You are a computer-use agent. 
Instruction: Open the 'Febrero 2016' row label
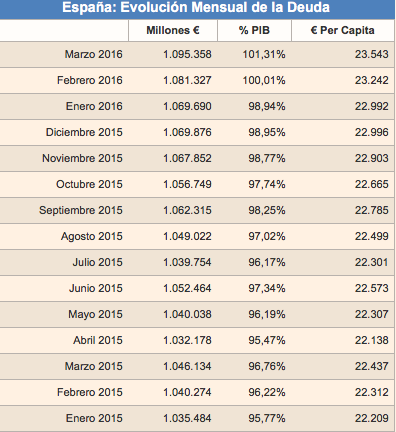click(x=90, y=80)
